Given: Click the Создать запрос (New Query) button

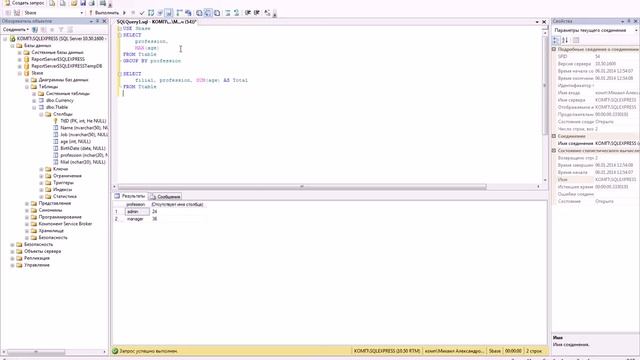Looking at the screenshot, I should tap(24, 3).
